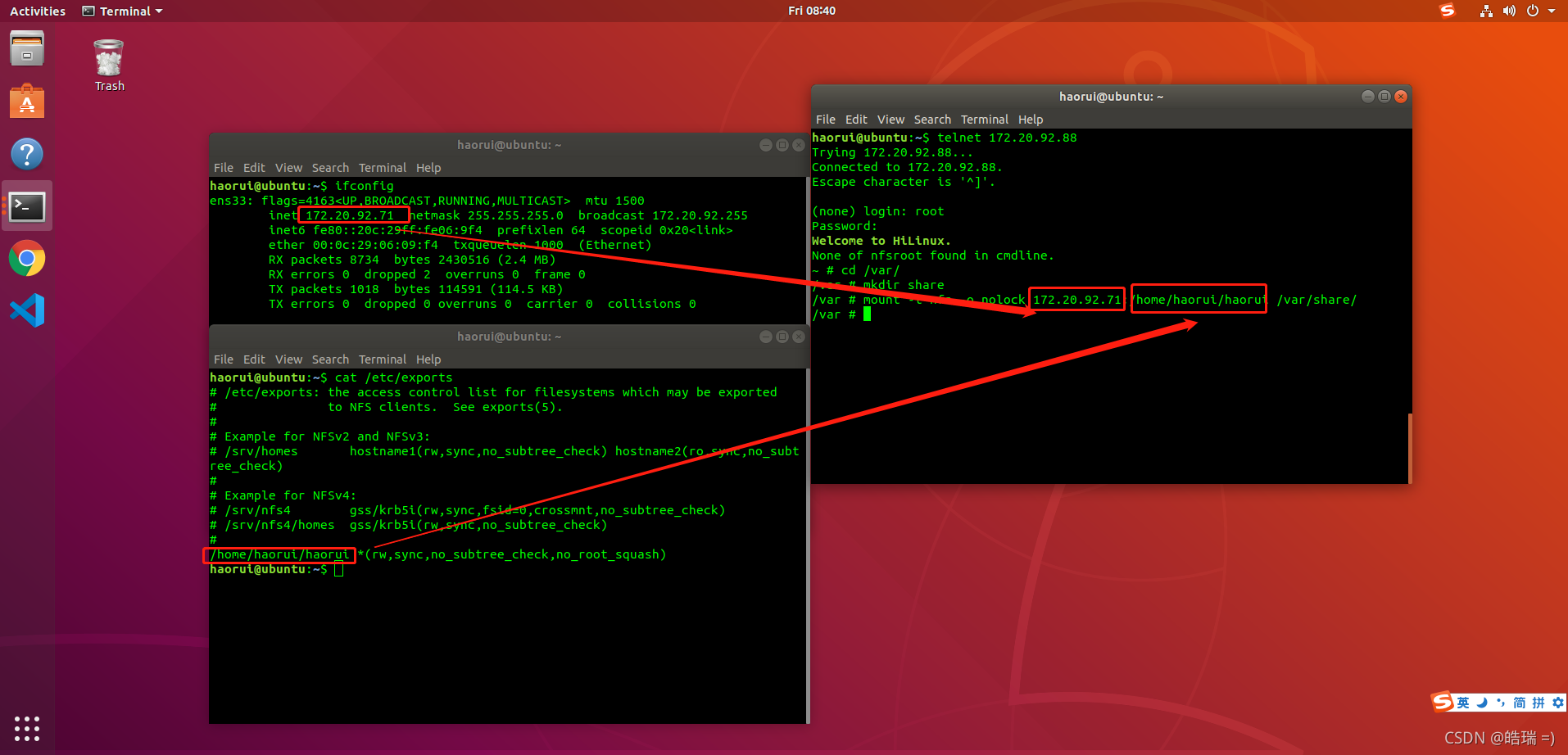Click the 172.20.92.71 inet address in ifconfig output

pyautogui.click(x=350, y=215)
